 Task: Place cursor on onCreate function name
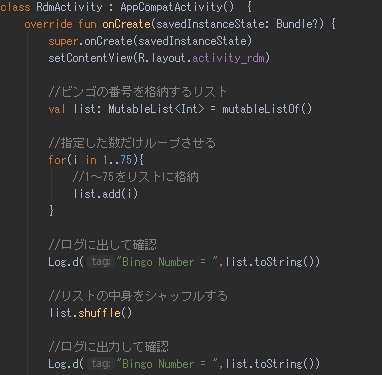126,24
